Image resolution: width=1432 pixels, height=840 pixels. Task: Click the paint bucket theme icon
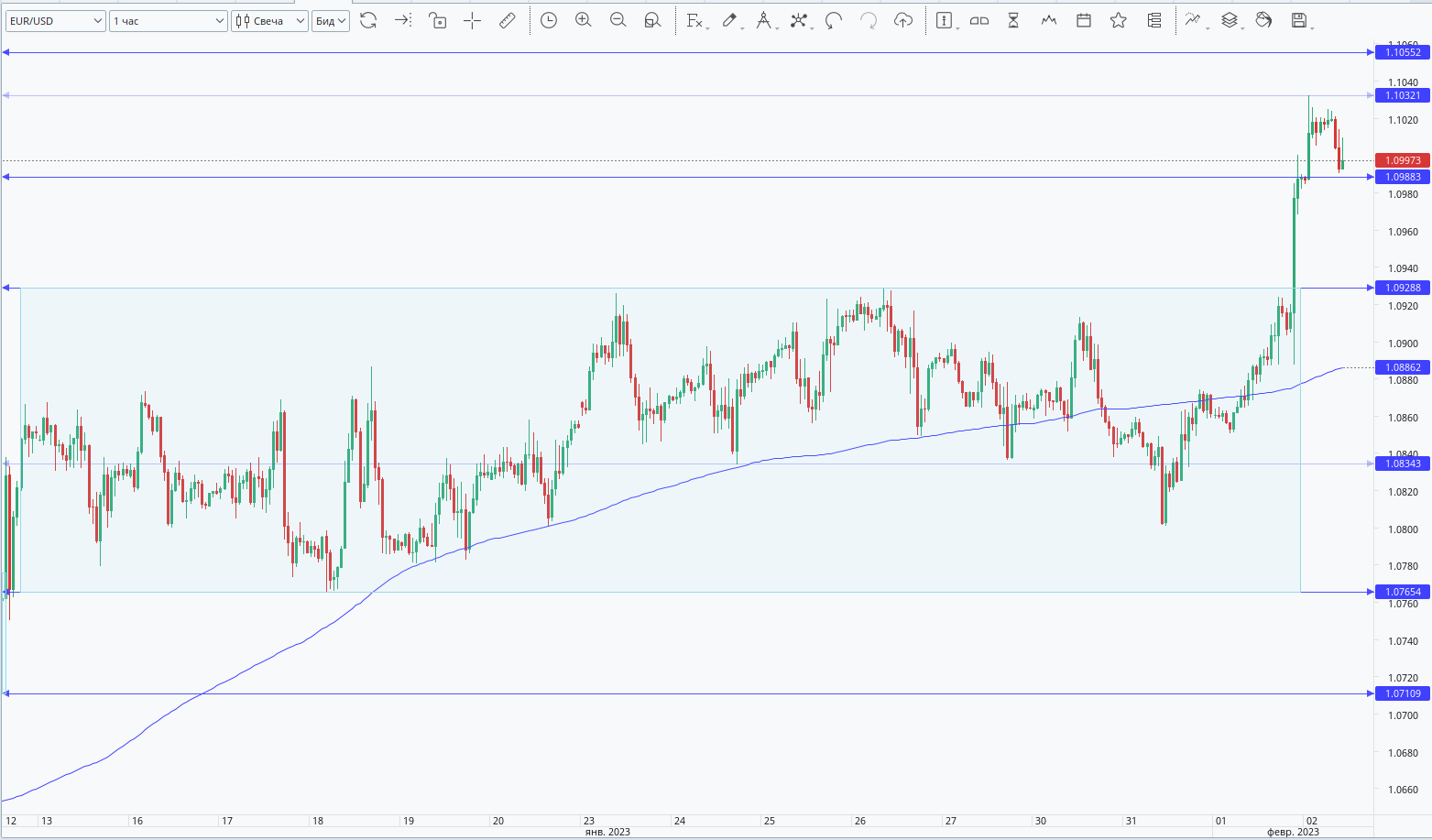point(1264,20)
